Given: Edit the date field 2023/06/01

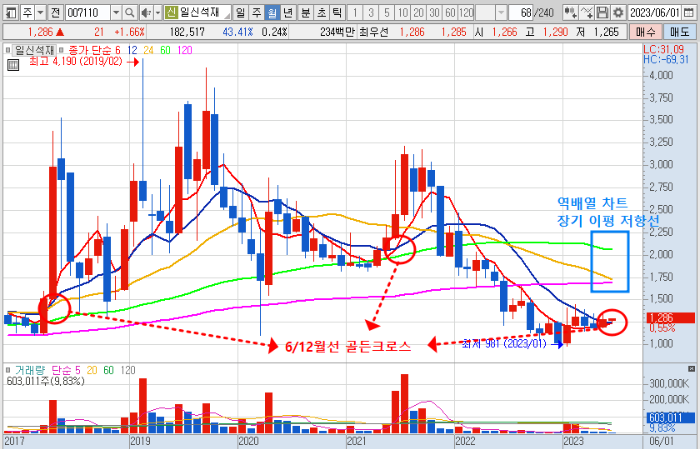Looking at the screenshot, I should click(x=655, y=12).
